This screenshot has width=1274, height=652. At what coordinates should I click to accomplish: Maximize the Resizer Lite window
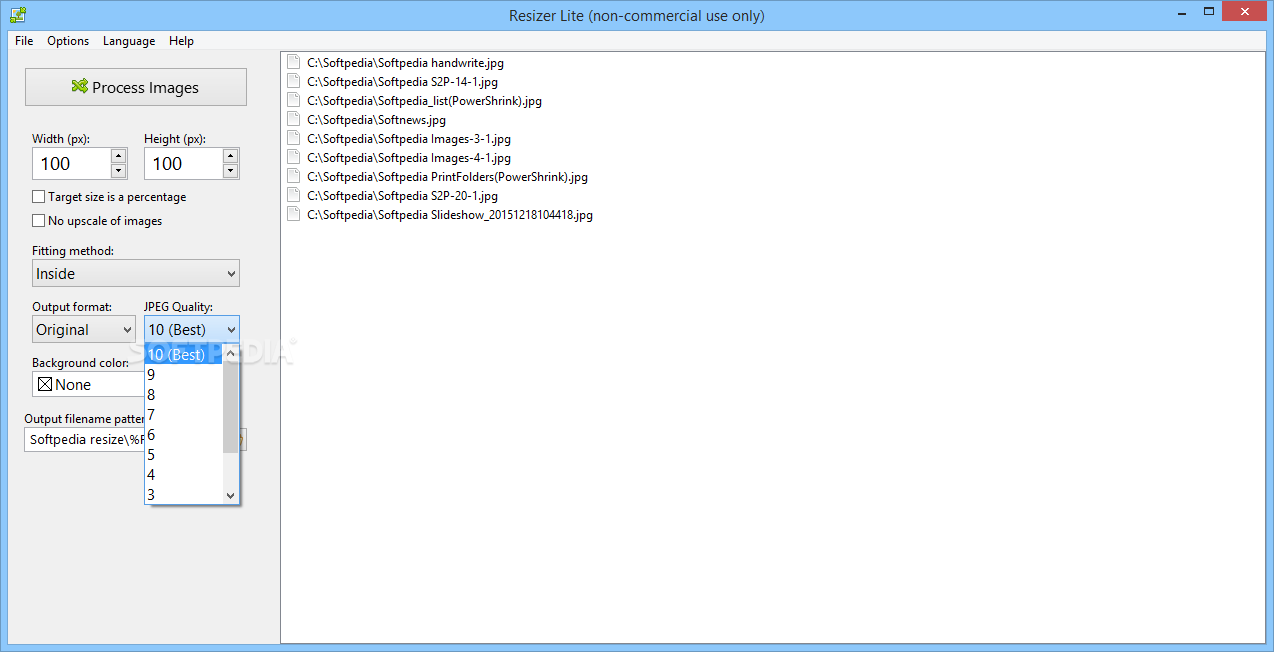click(x=1209, y=11)
